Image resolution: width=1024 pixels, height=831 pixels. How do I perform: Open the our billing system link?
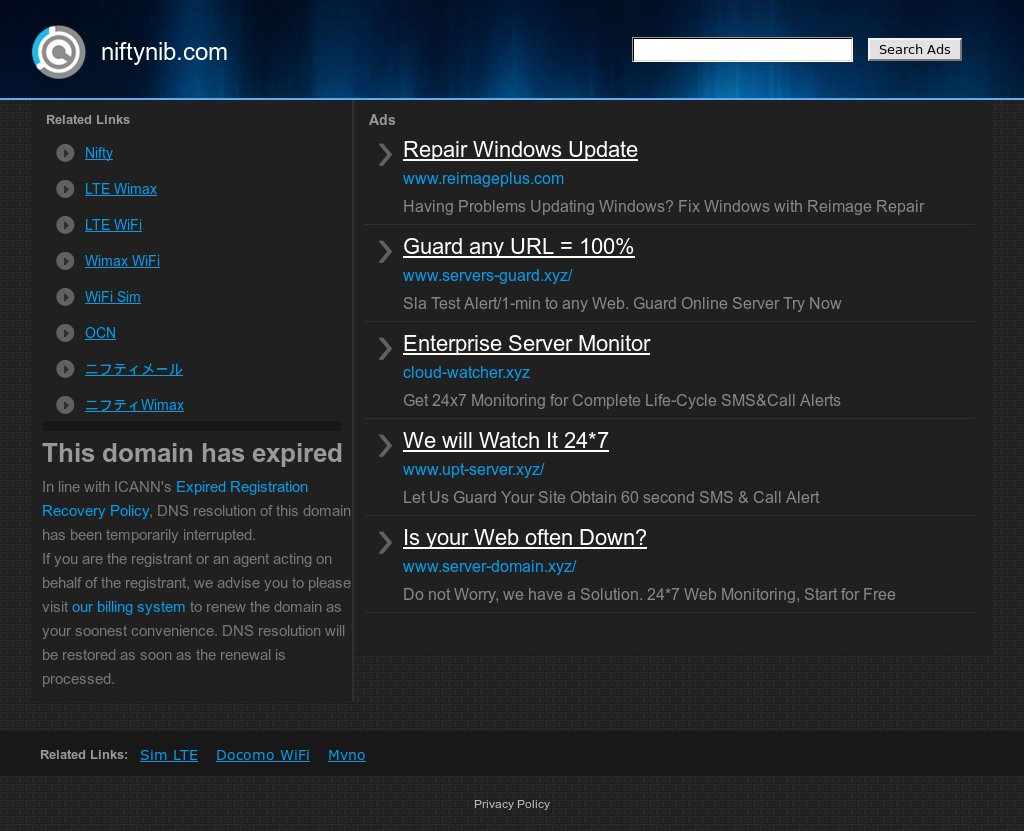129,607
